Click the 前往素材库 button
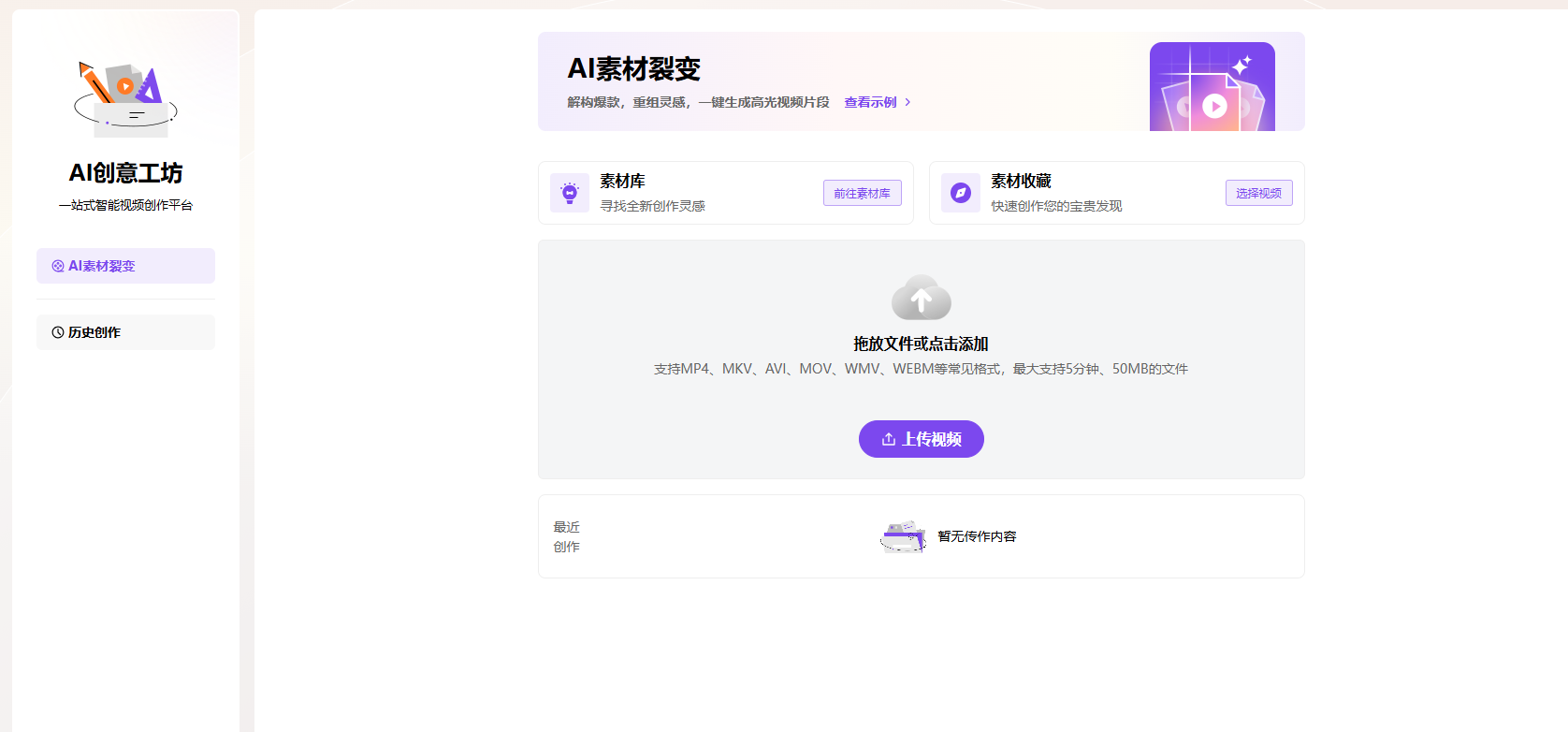The width and height of the screenshot is (1568, 732). (x=863, y=193)
